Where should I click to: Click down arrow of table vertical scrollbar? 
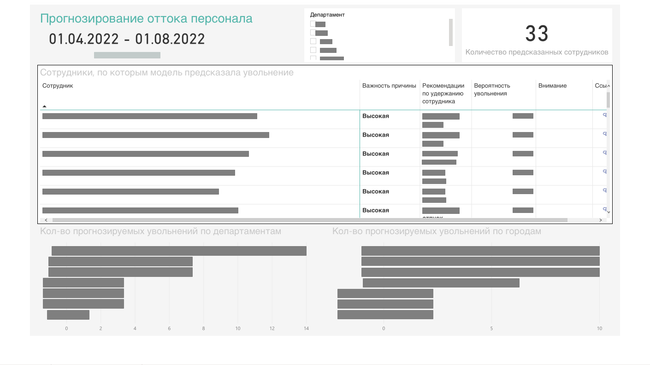(609, 212)
